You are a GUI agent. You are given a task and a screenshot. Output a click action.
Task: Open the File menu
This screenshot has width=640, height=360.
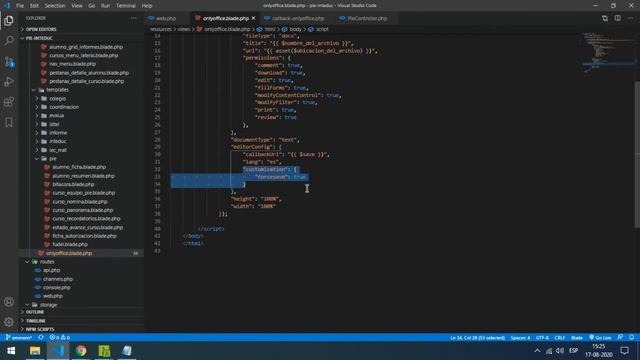tap(20, 6)
